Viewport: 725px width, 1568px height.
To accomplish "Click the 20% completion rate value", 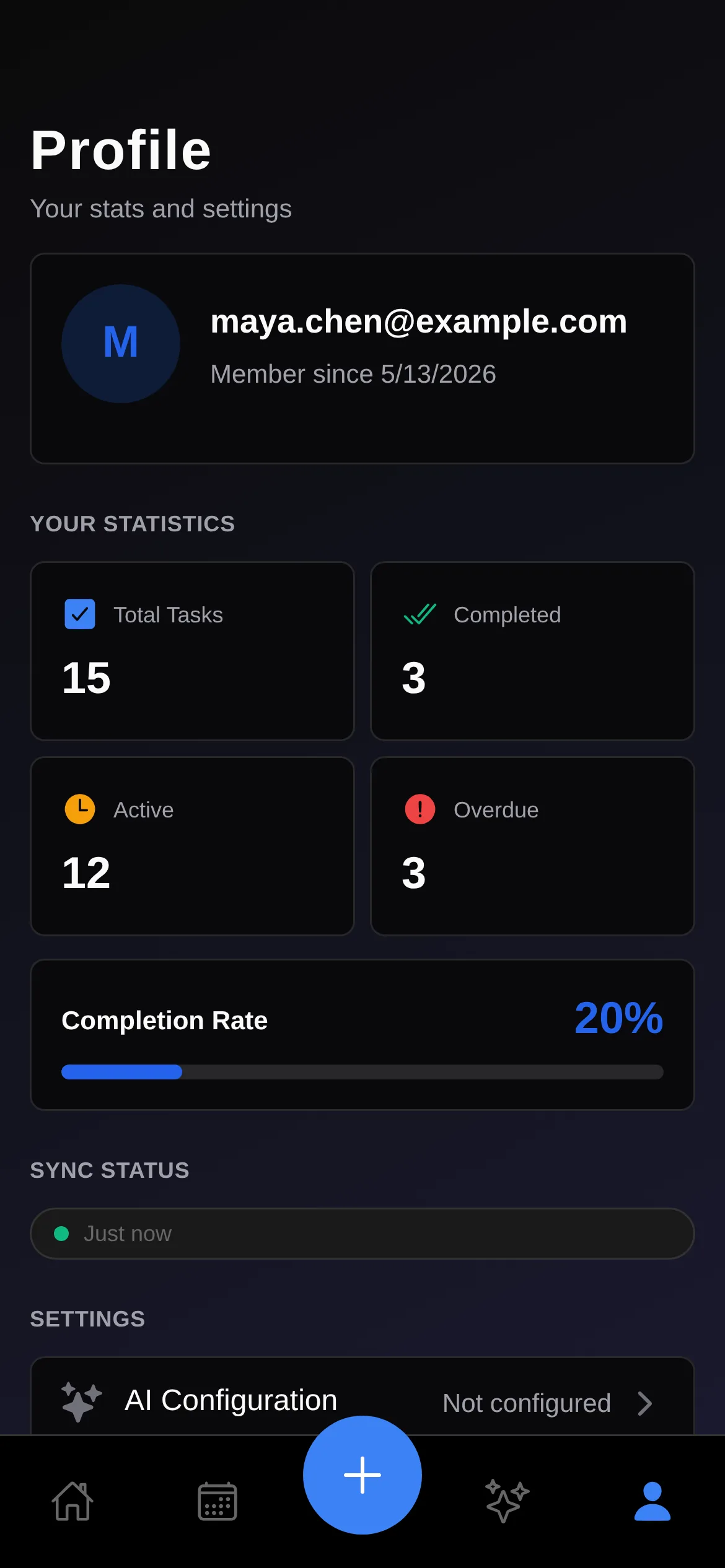I will pyautogui.click(x=619, y=1019).
